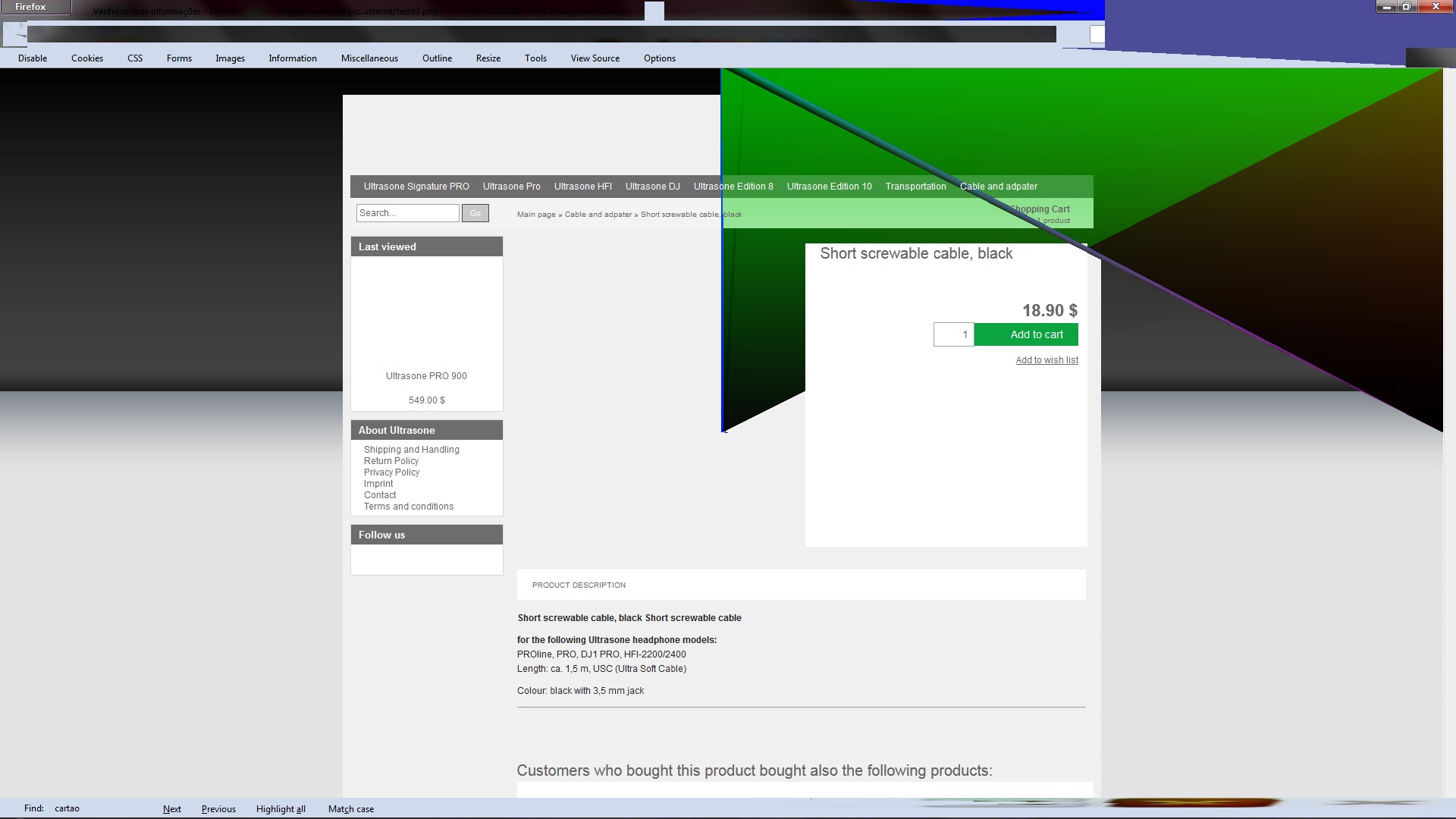1456x819 pixels.
Task: Open the Resize toolbar menu
Action: [x=488, y=58]
